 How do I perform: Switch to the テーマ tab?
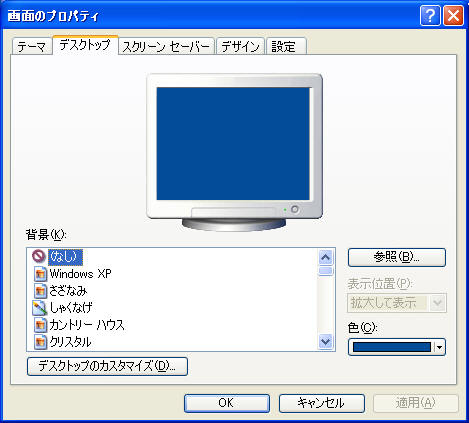pos(32,46)
